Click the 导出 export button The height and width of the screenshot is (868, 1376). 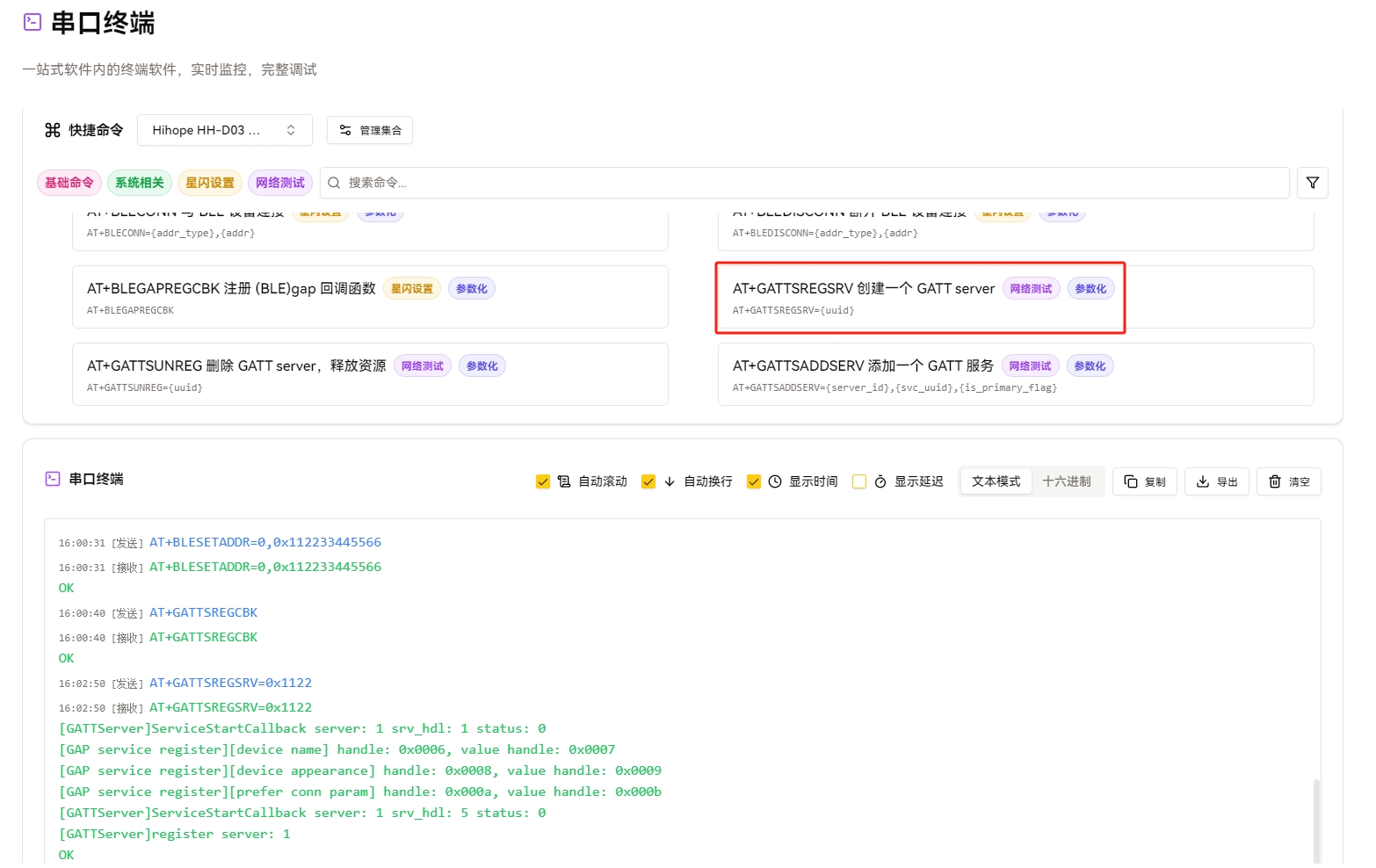tap(1217, 481)
